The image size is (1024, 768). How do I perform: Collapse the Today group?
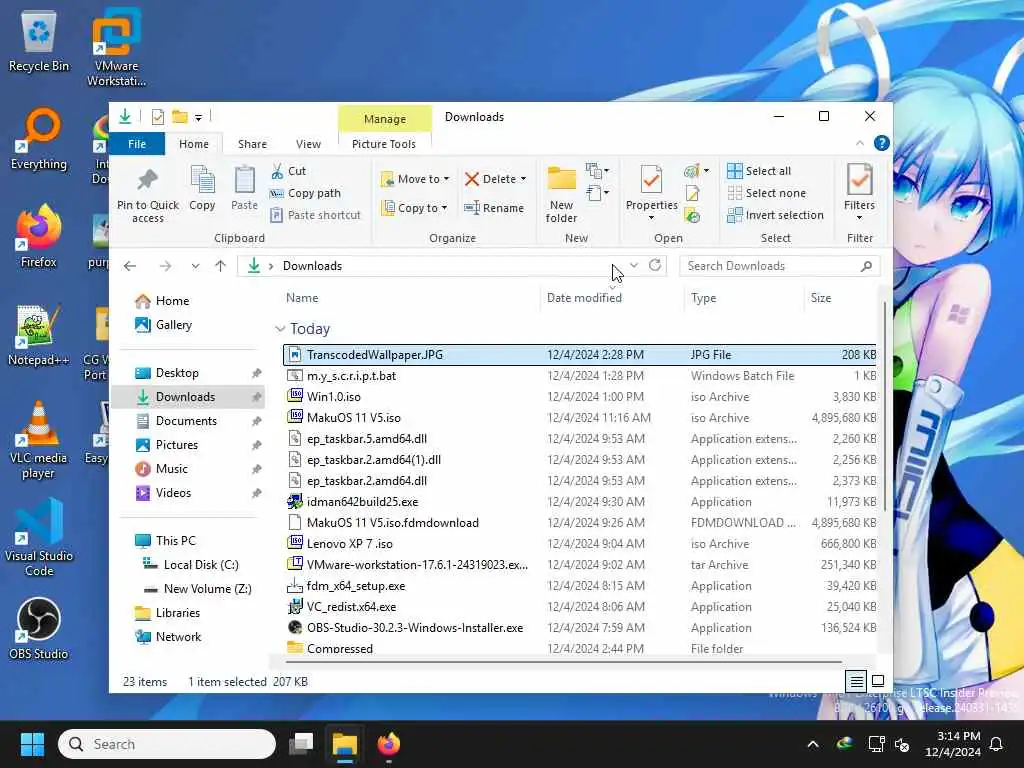point(280,328)
